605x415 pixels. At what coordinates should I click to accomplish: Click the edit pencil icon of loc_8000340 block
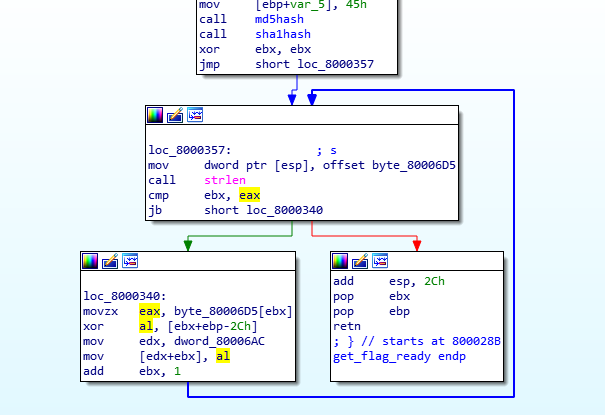point(110,261)
